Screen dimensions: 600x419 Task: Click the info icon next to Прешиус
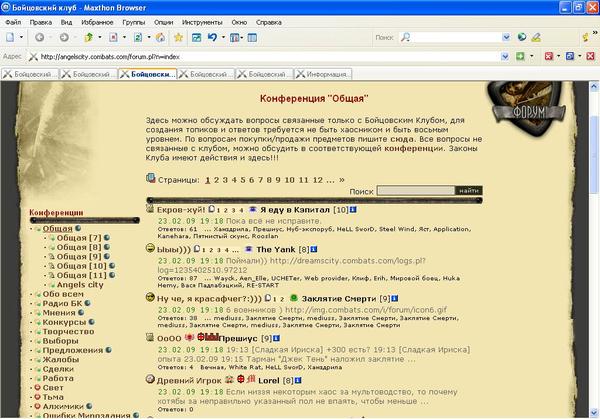(276, 338)
